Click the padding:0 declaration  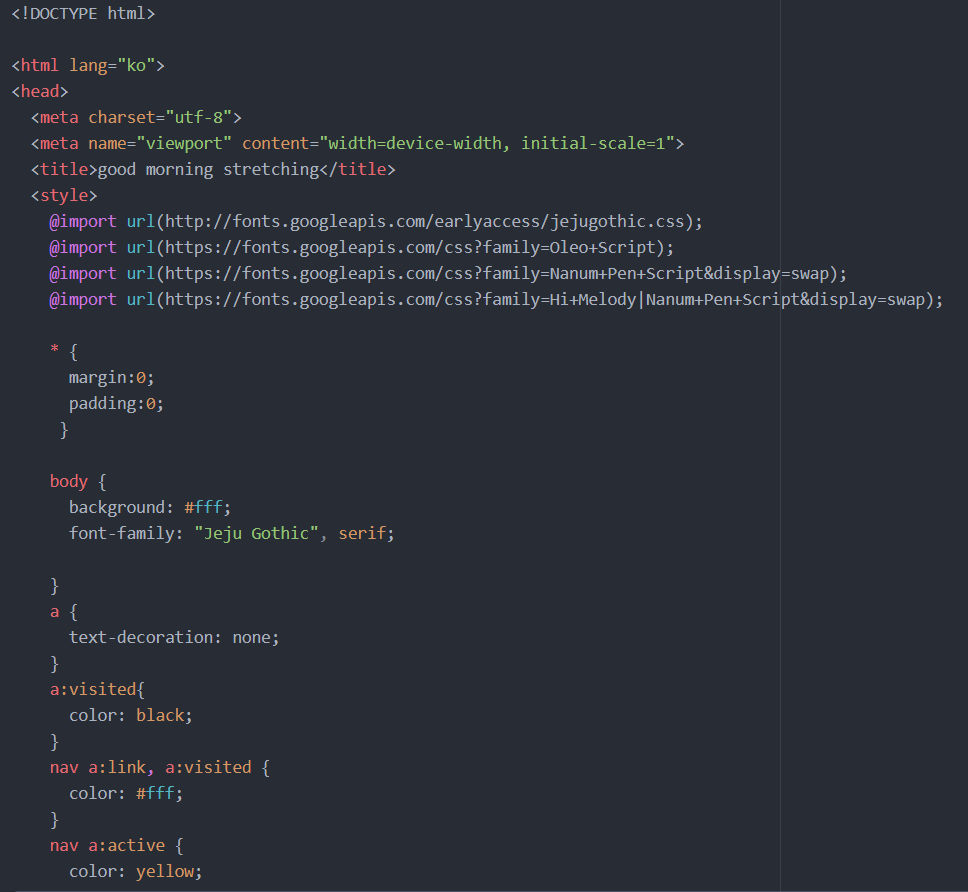coord(116,403)
